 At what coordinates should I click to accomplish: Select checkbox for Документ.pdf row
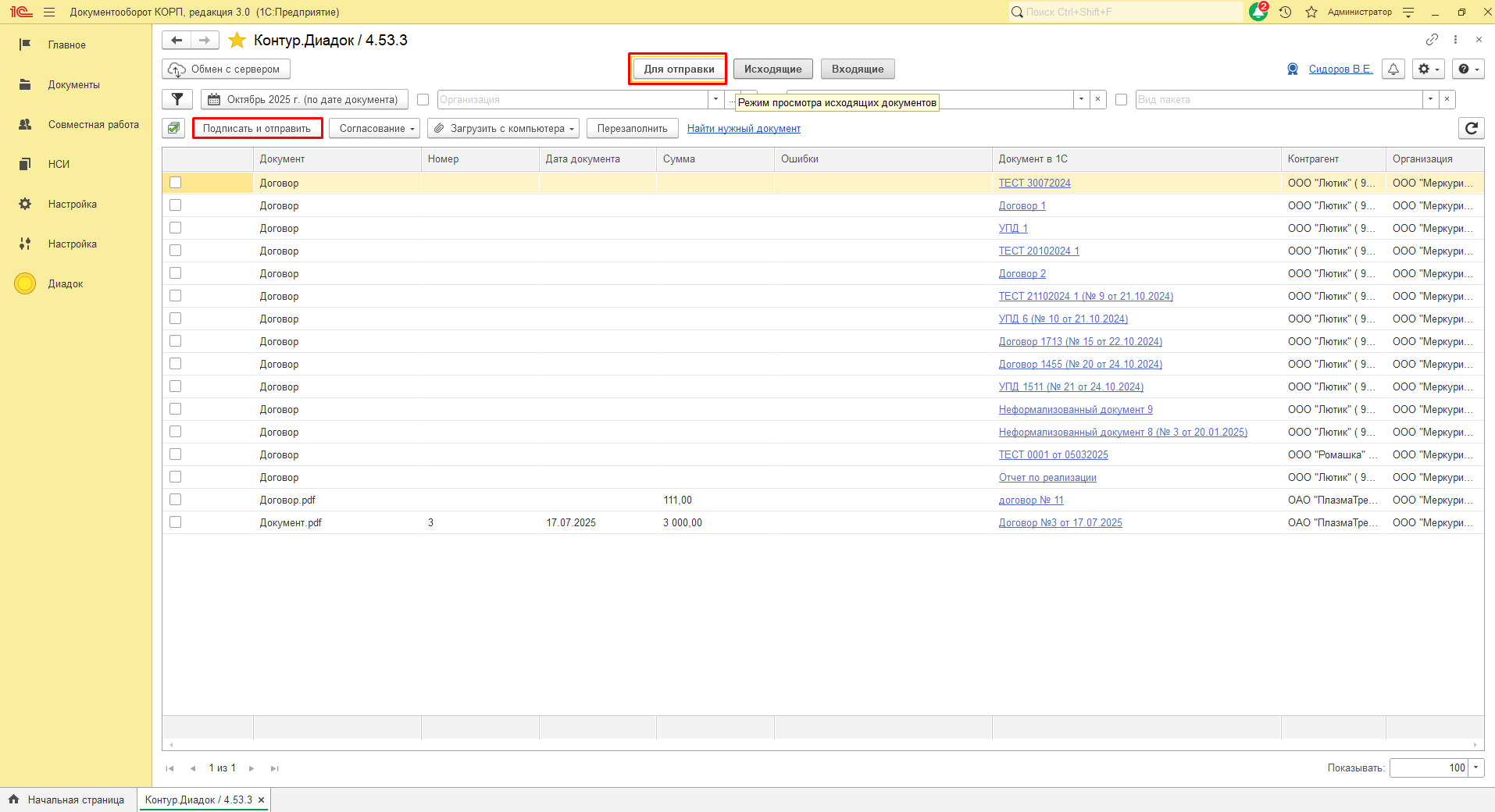tap(175, 522)
